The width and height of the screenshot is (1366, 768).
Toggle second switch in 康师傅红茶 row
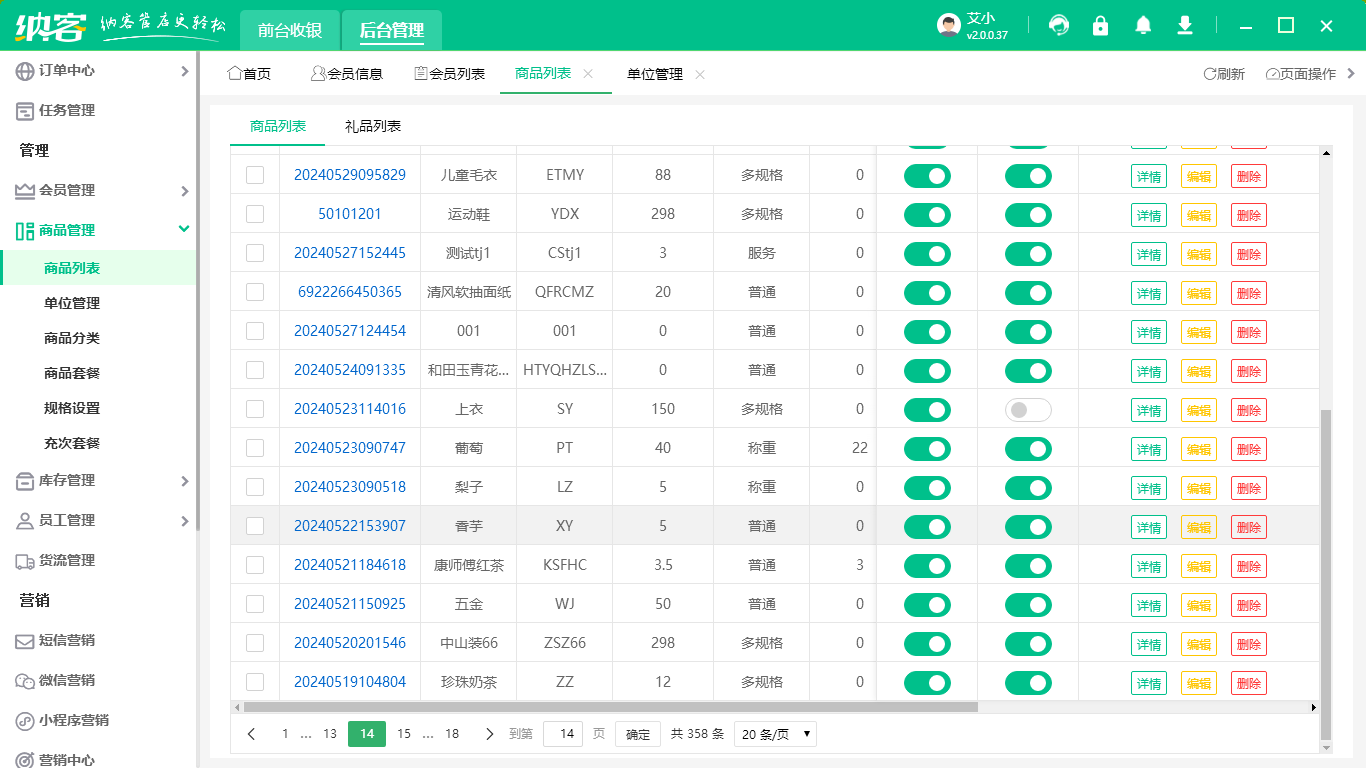(1028, 566)
